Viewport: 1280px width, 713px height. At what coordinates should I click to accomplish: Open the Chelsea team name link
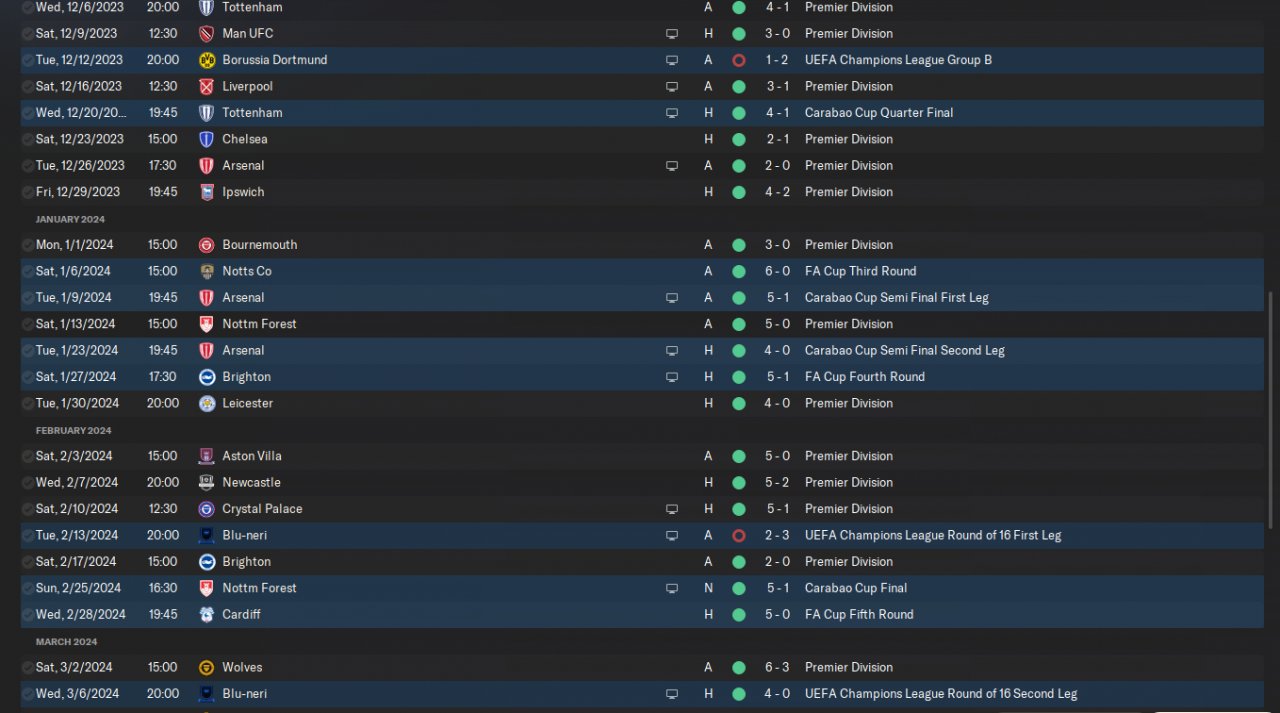point(244,139)
